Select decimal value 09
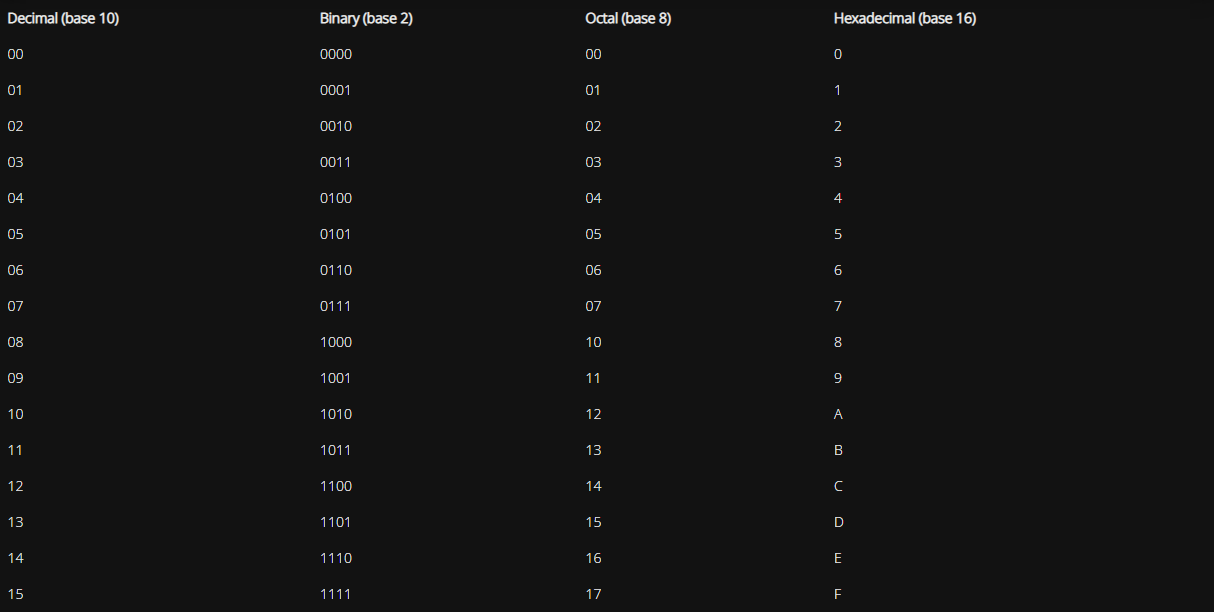 click(15, 378)
